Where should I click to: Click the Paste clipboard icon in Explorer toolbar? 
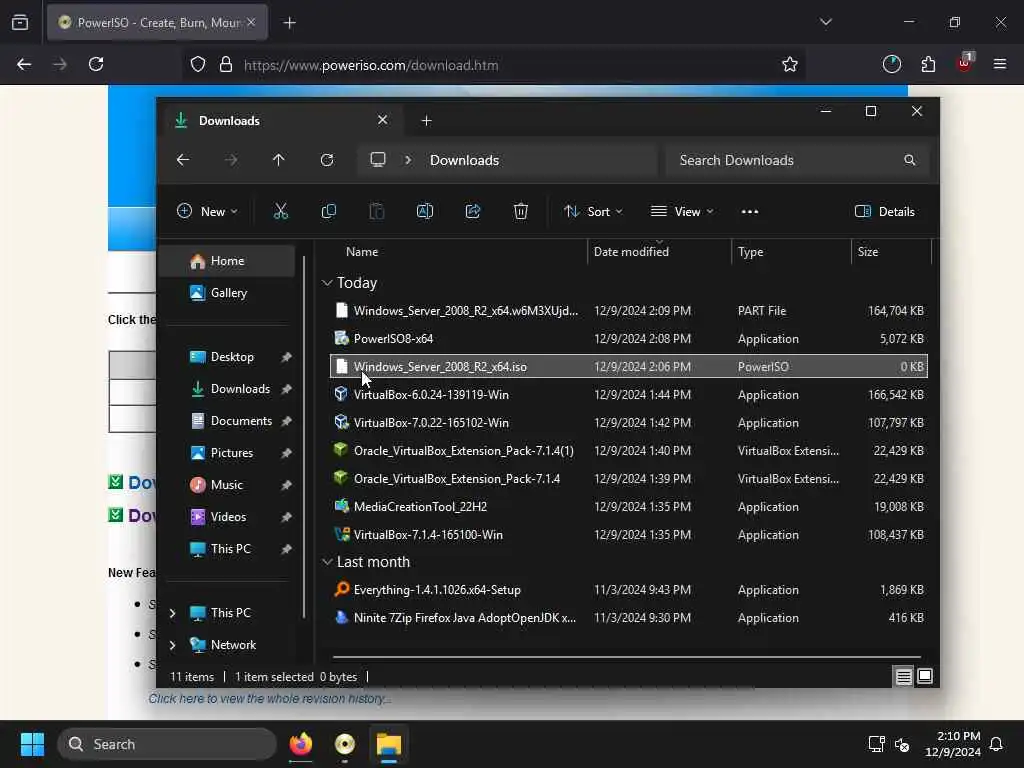click(x=377, y=211)
